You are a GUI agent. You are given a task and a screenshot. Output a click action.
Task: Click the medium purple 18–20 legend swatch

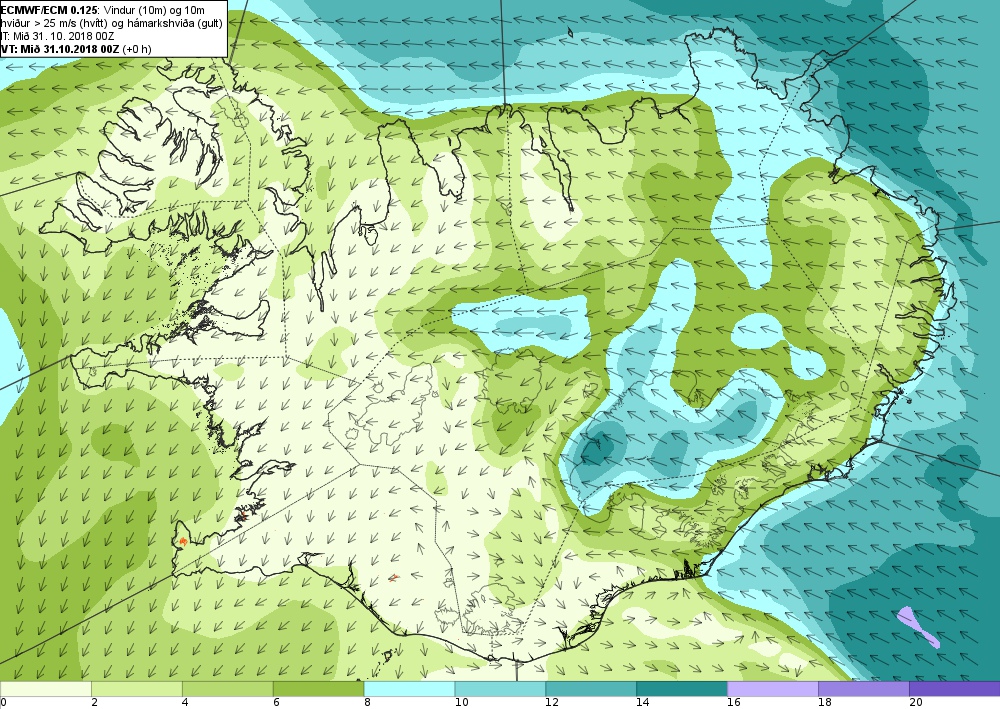pos(864,689)
